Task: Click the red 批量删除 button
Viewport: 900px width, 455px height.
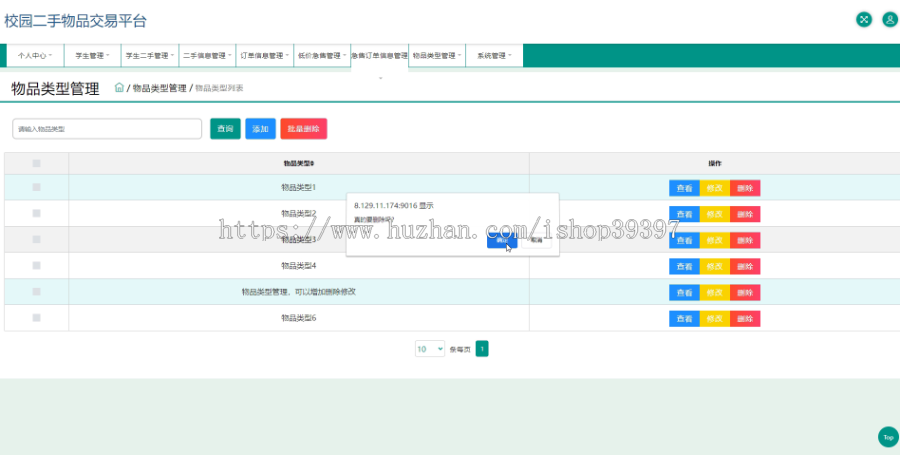Action: pos(304,129)
